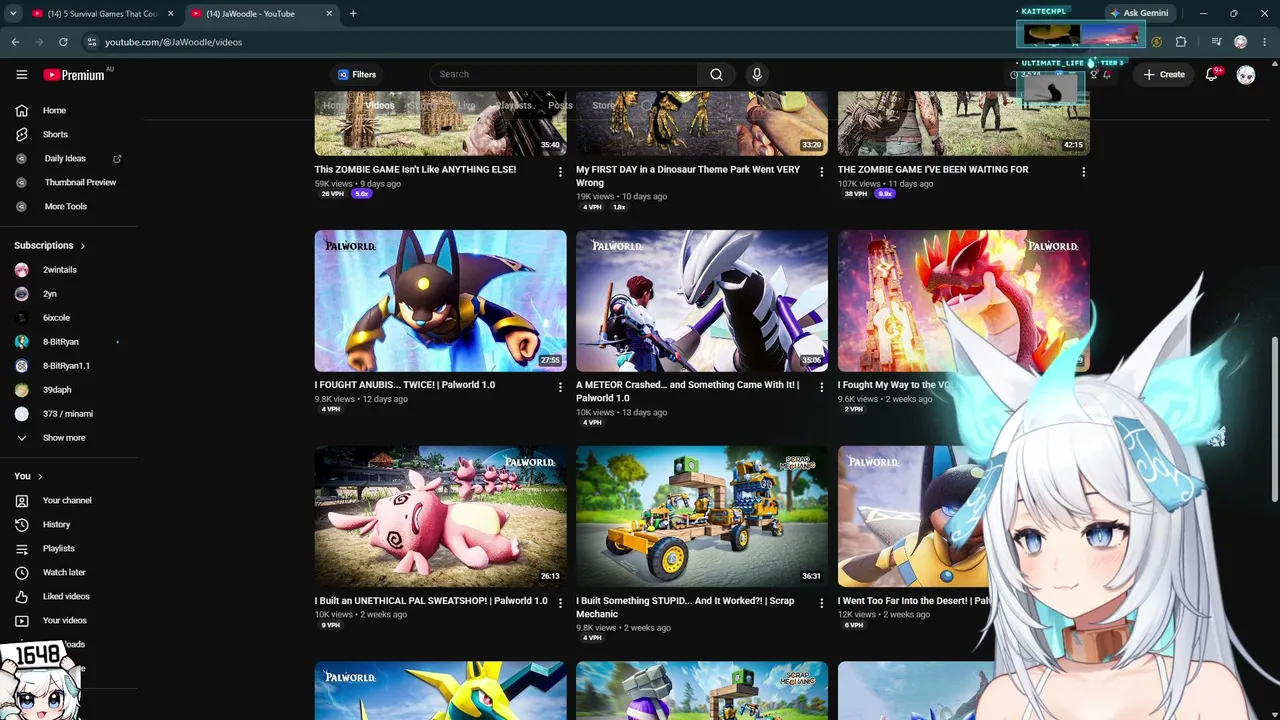Go back in browser history
The height and width of the screenshot is (720, 1280).
[15, 42]
